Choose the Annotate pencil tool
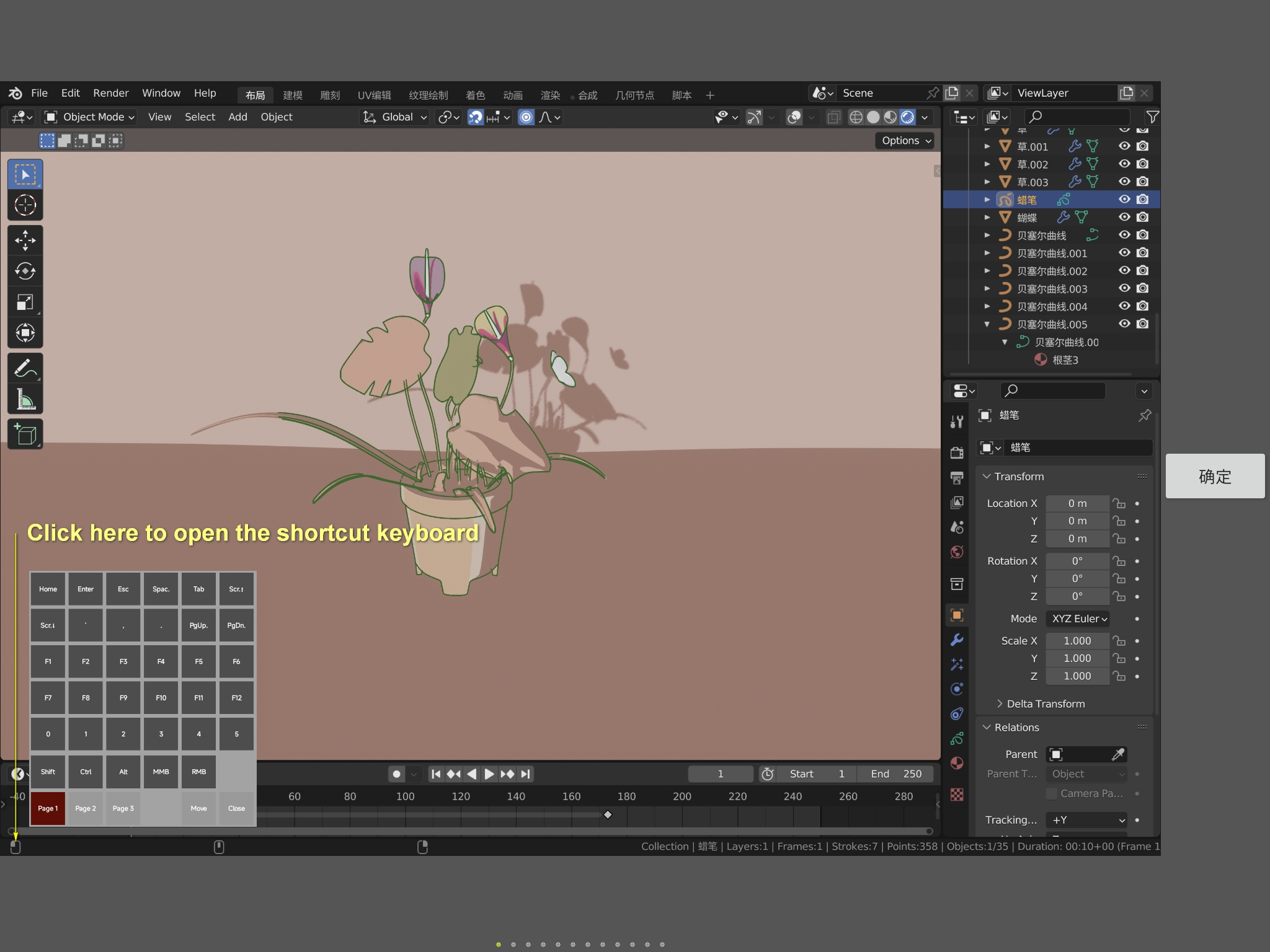This screenshot has height=952, width=1270. click(x=25, y=368)
